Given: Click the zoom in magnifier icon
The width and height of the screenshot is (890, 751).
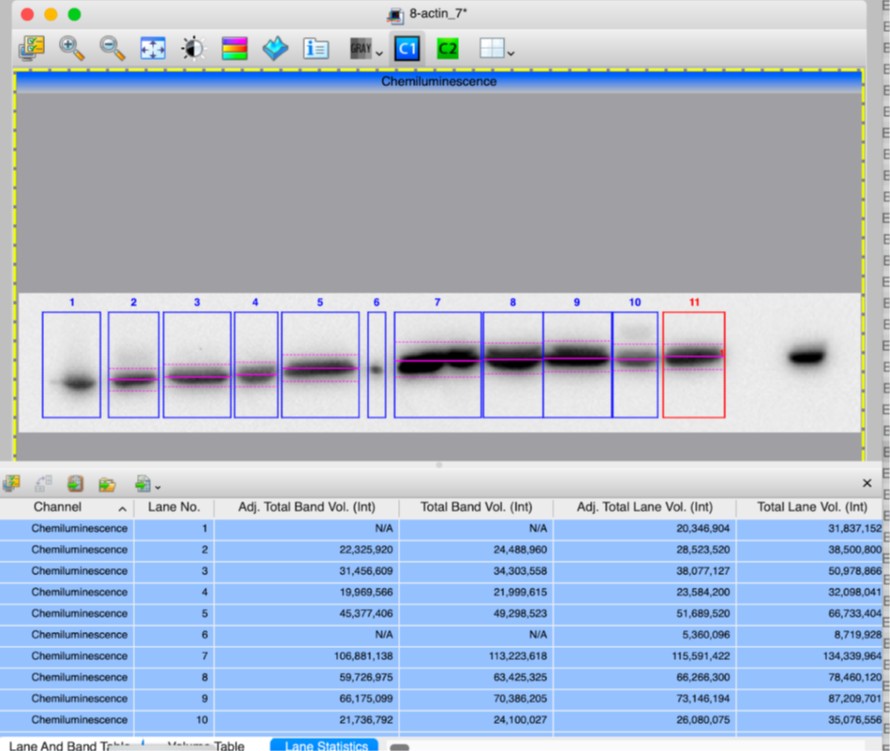Looking at the screenshot, I should [x=72, y=48].
